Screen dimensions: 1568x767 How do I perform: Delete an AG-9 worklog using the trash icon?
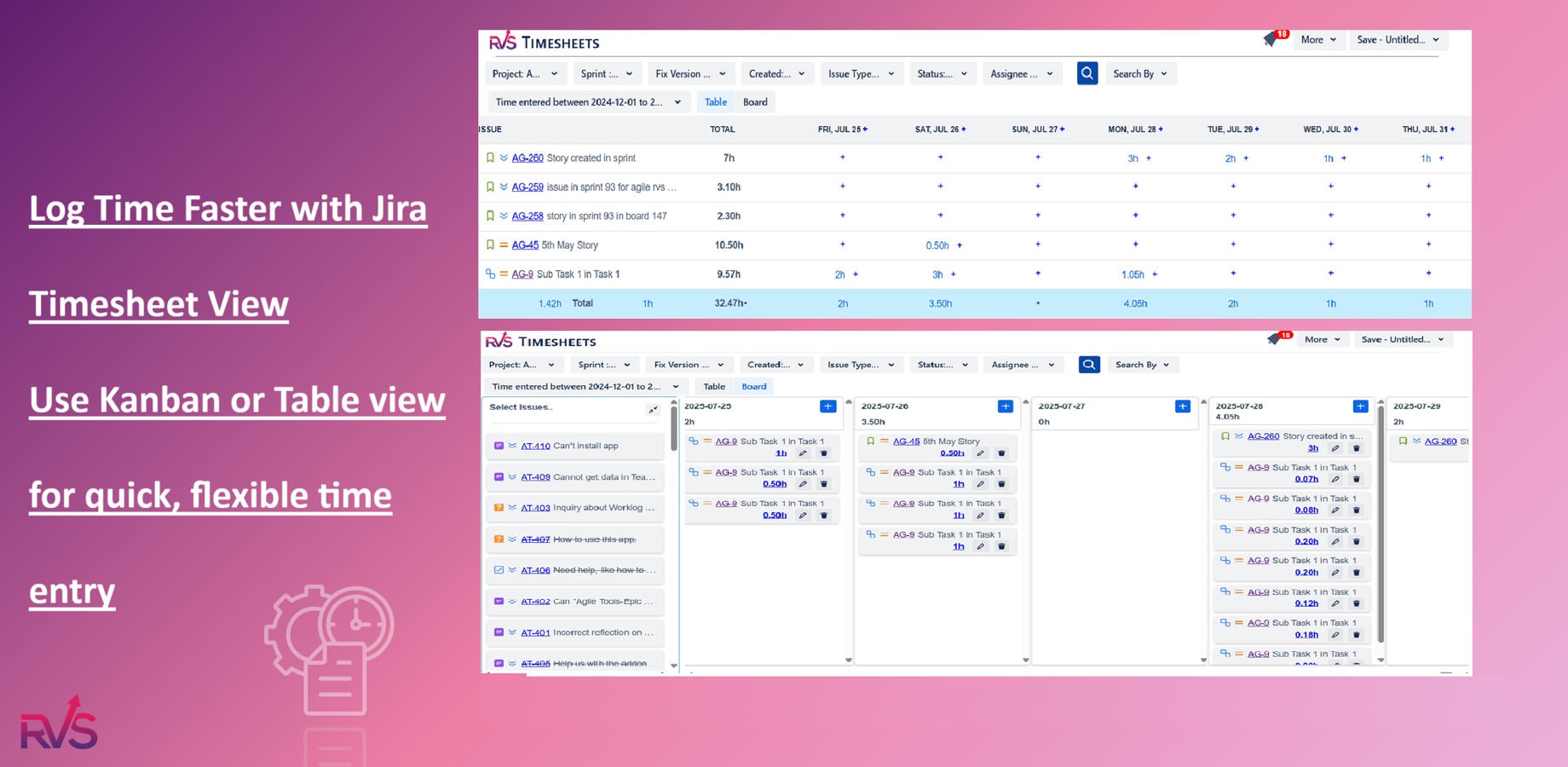(823, 453)
